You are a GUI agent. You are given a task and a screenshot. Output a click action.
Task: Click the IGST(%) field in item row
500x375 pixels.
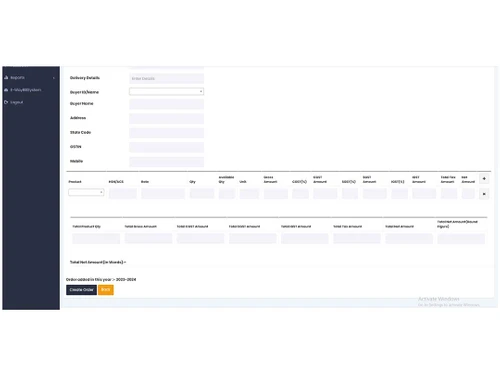pos(399,193)
